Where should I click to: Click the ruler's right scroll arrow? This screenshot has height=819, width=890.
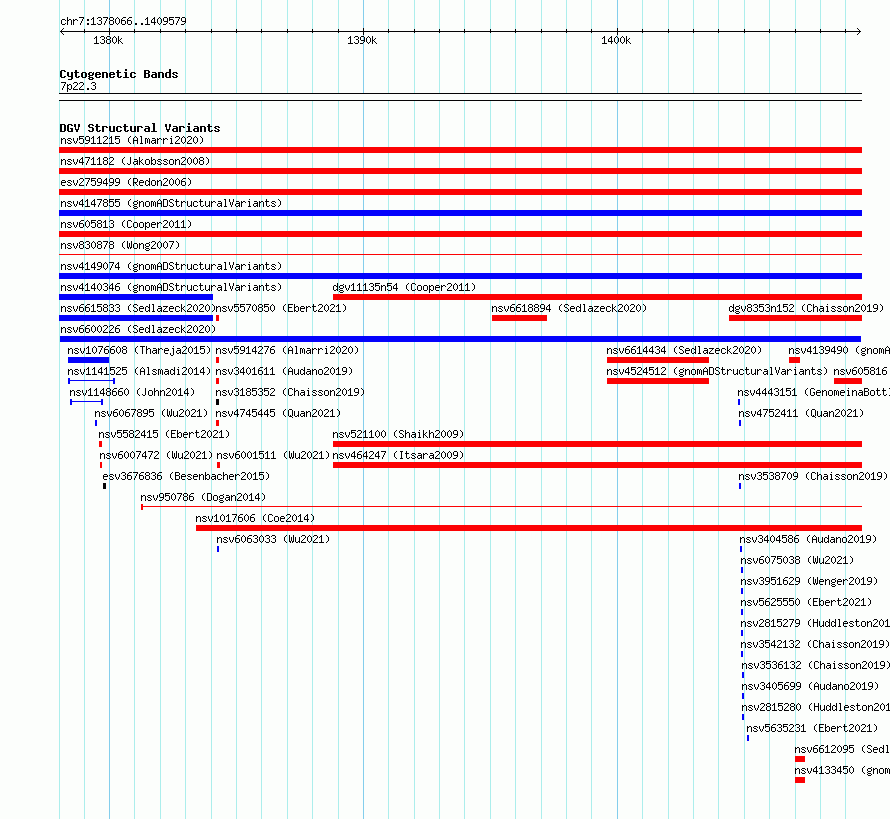(x=859, y=32)
